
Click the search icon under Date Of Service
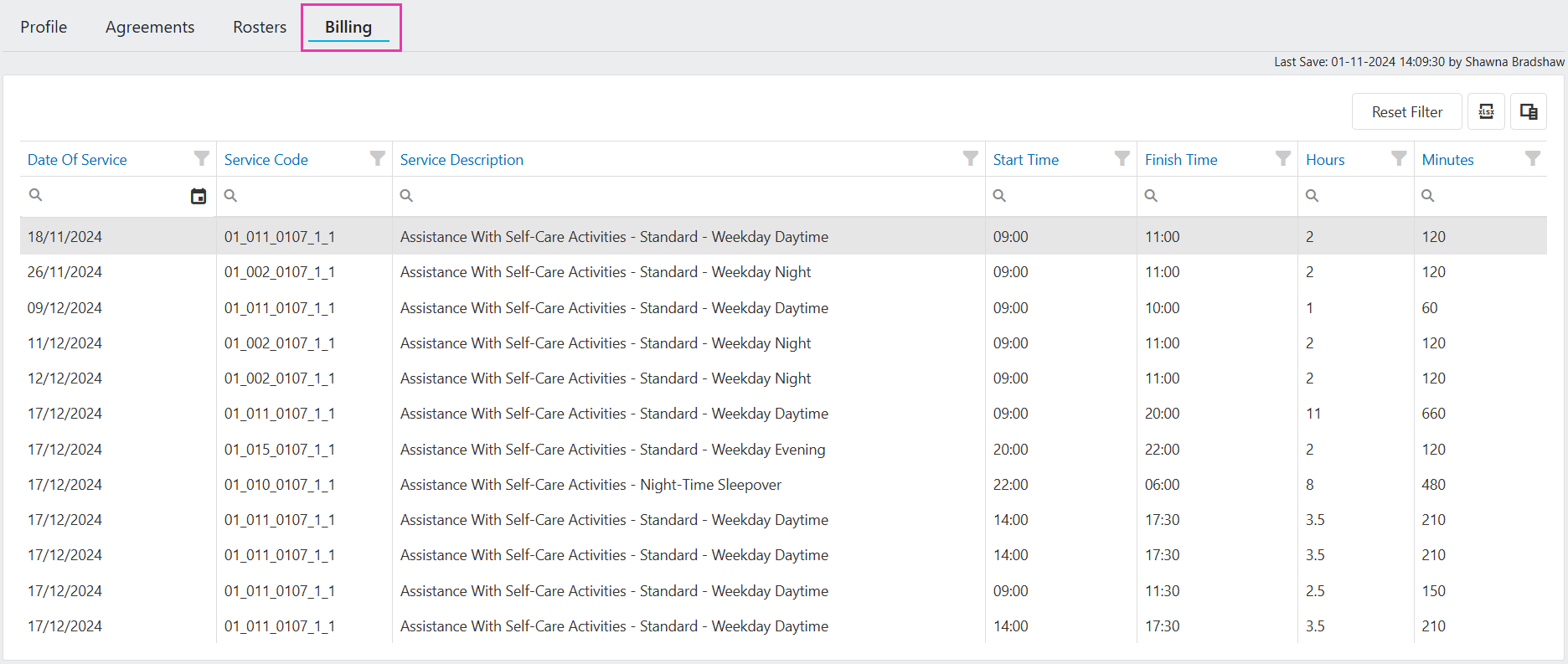(x=35, y=194)
